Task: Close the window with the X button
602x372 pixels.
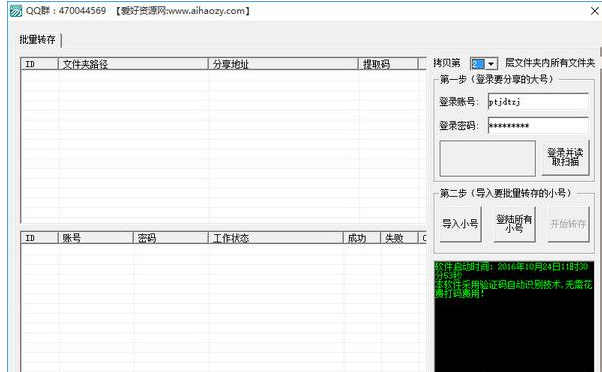Action: (595, 11)
